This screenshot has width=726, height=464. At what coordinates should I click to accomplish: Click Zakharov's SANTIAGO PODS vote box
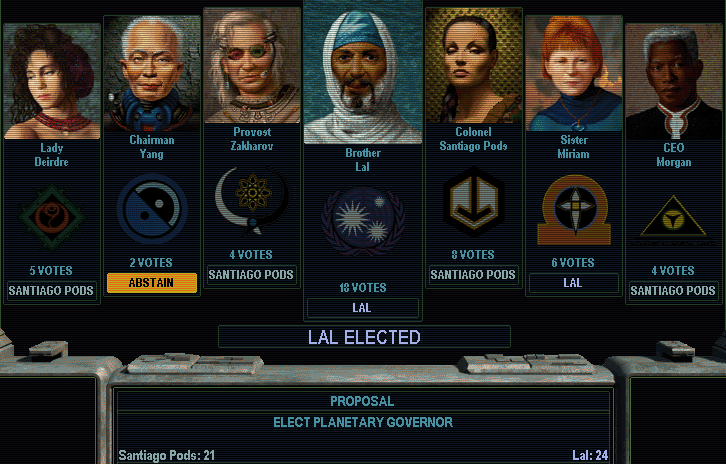[x=251, y=275]
